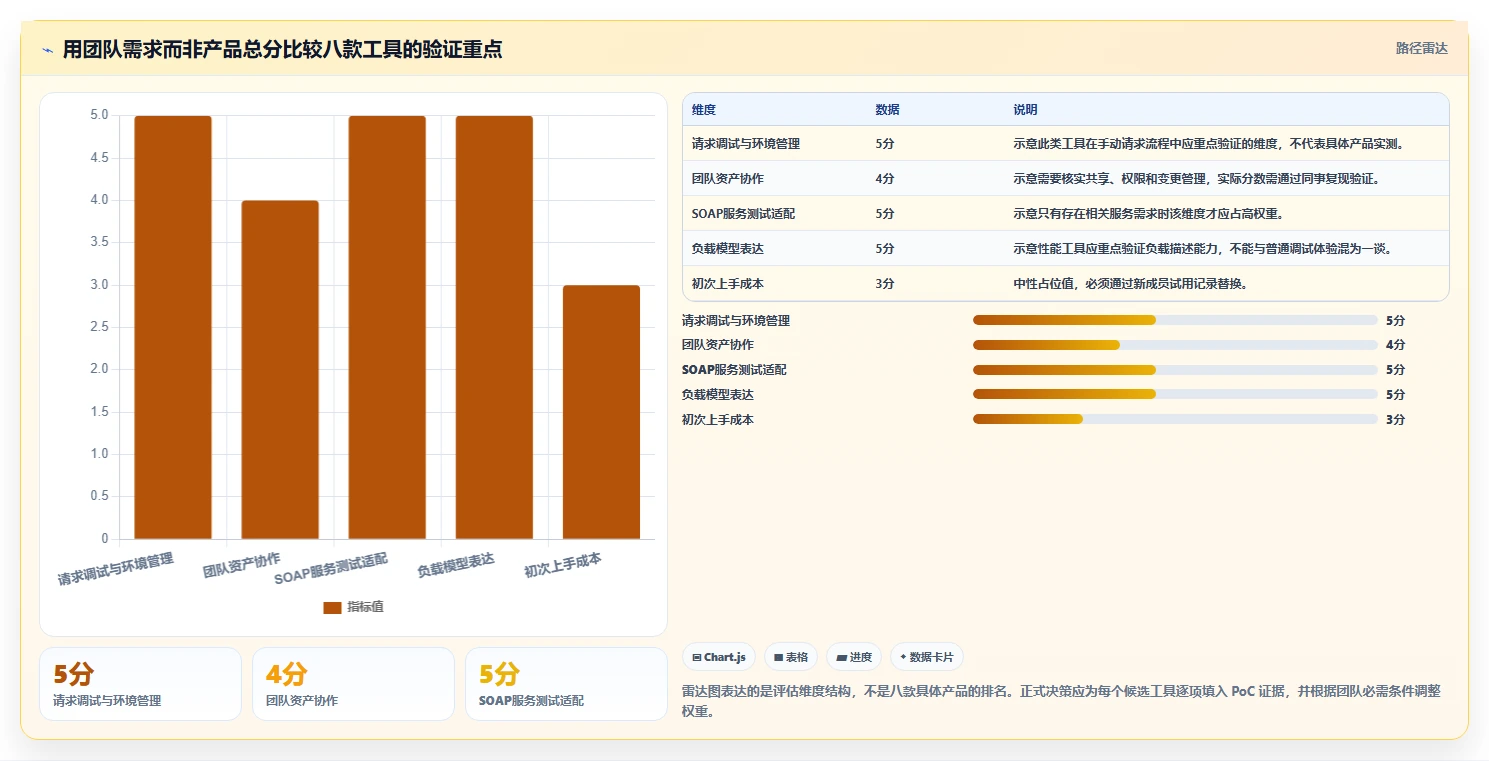This screenshot has height=761, width=1489.
Task: Click the 初次上手成本 progress bar
Action: tap(1175, 419)
